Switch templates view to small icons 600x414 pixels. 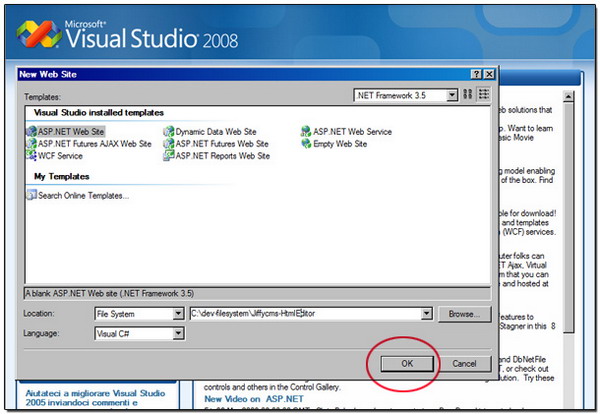(x=484, y=94)
